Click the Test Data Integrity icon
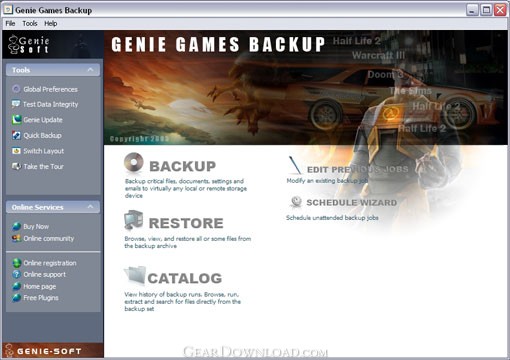This screenshot has height=360, width=510. click(x=16, y=104)
